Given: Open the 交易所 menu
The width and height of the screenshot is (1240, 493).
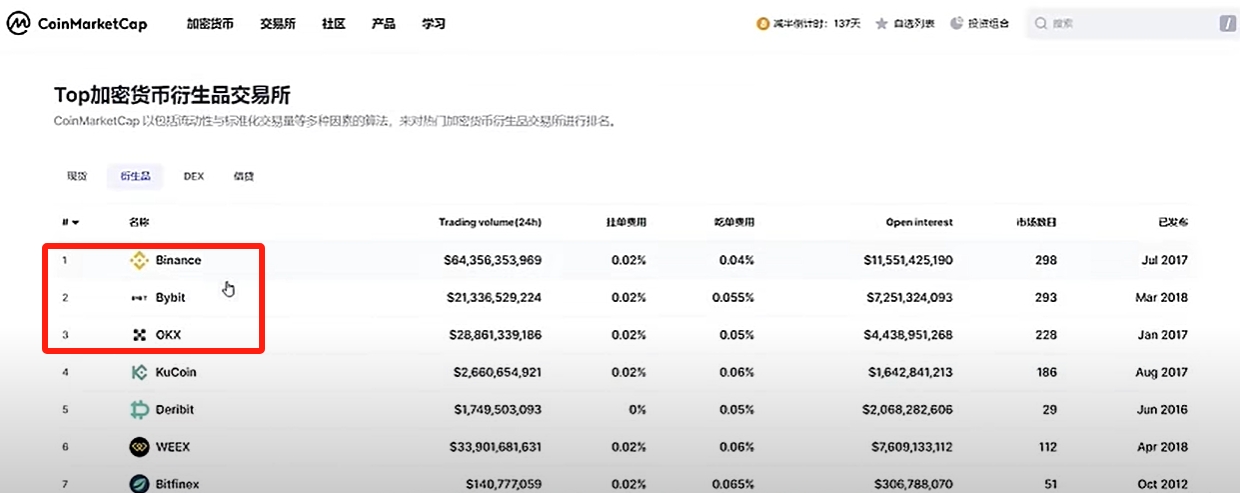Looking at the screenshot, I should tap(278, 23).
